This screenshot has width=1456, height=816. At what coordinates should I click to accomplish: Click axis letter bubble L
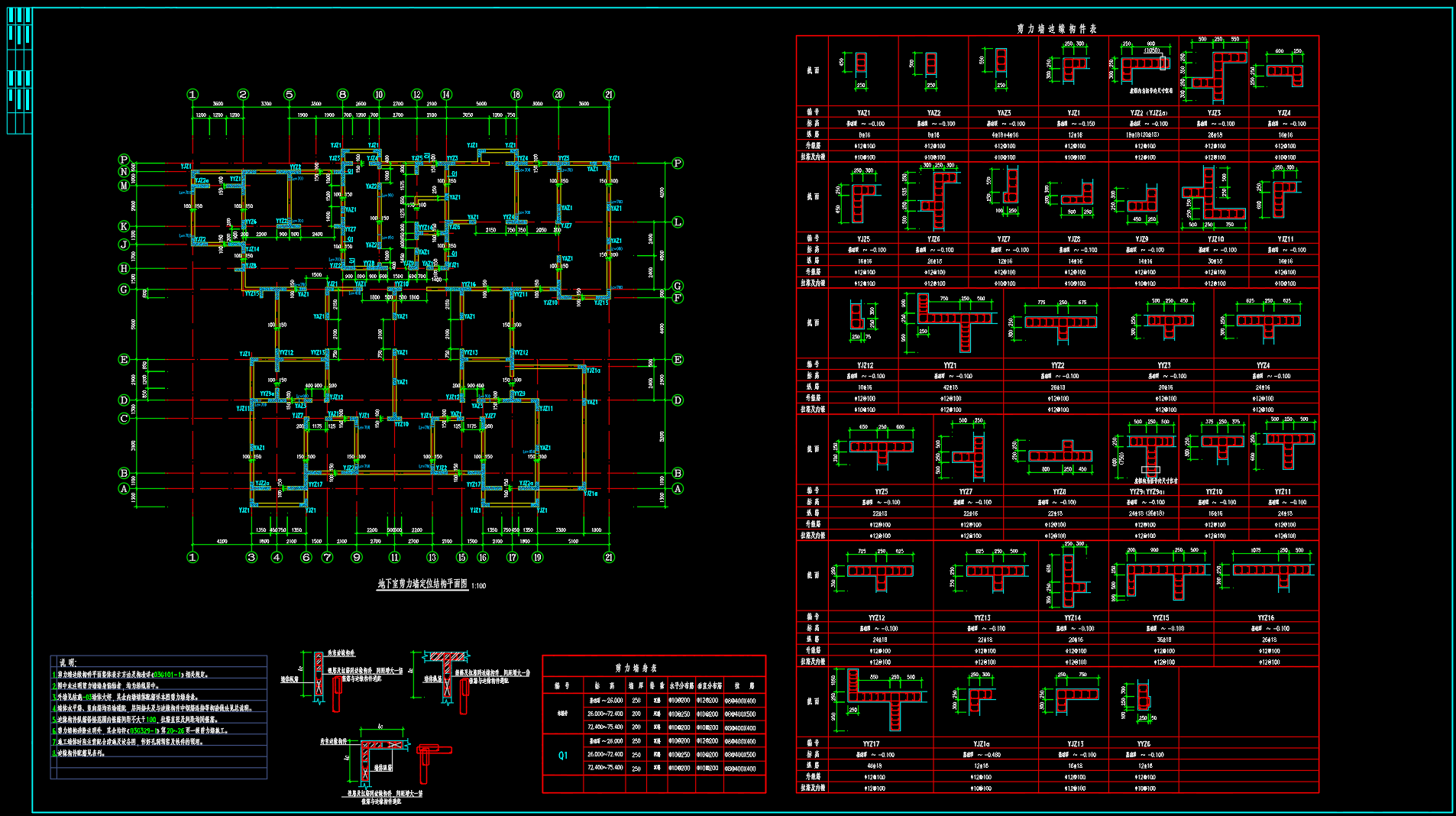coord(678,222)
